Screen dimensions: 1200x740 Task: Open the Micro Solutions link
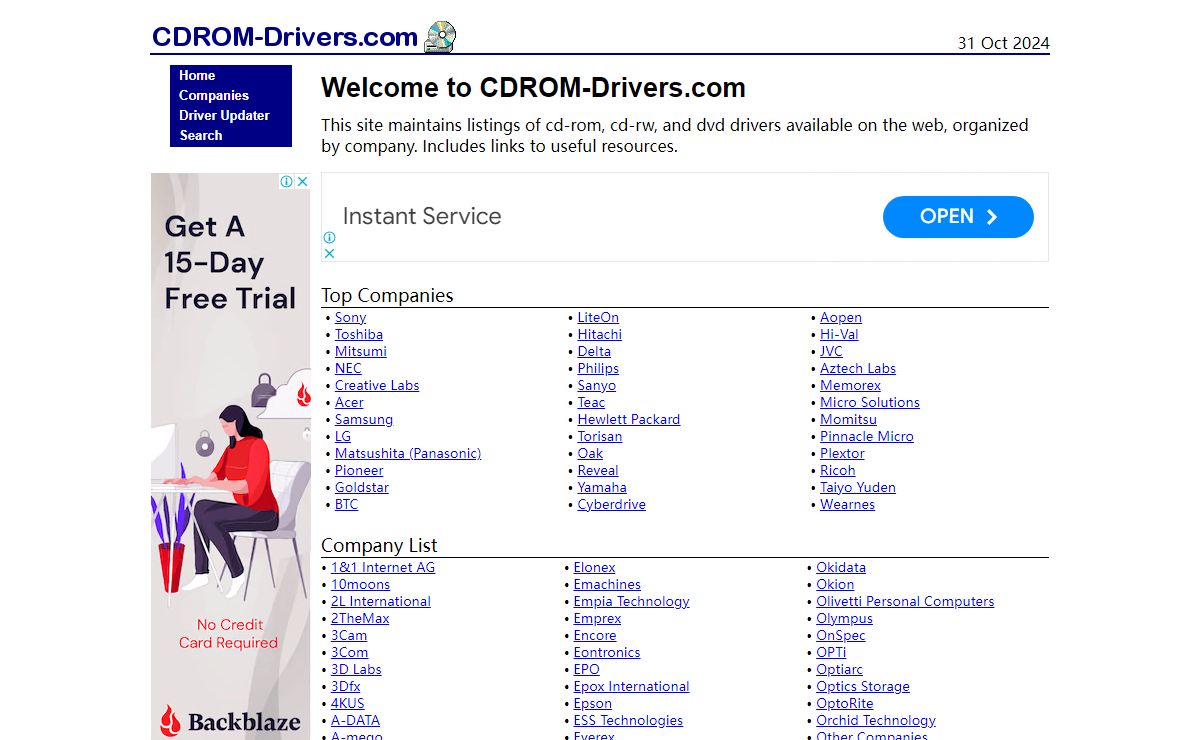point(870,402)
